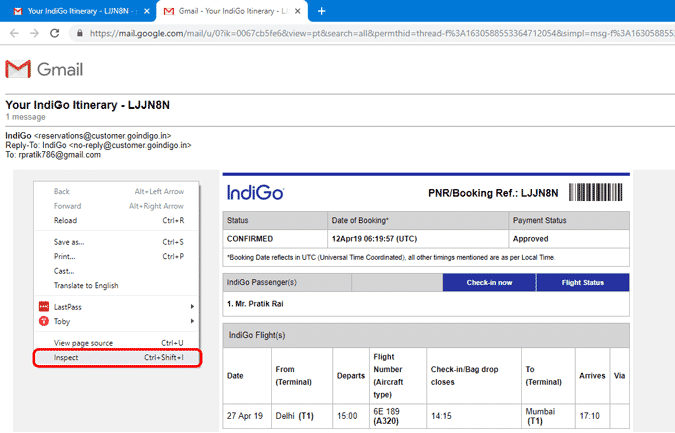
Task: Switch to the first IndiGo Itinerary tab
Action: tap(75, 10)
